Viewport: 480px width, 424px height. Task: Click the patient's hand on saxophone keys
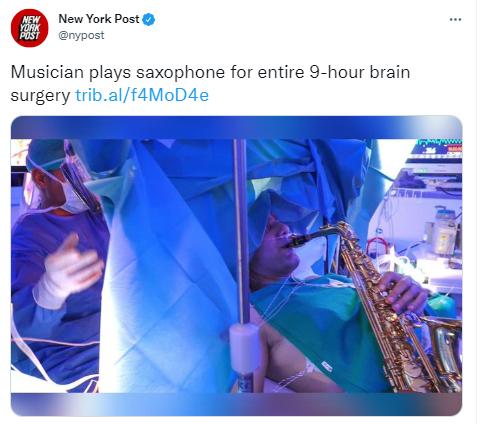pyautogui.click(x=403, y=292)
